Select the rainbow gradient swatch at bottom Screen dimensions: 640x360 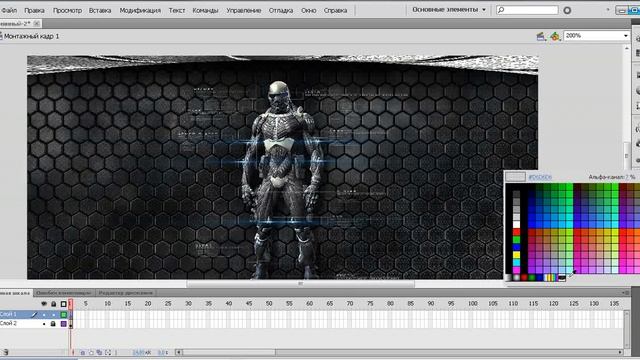click(550, 278)
